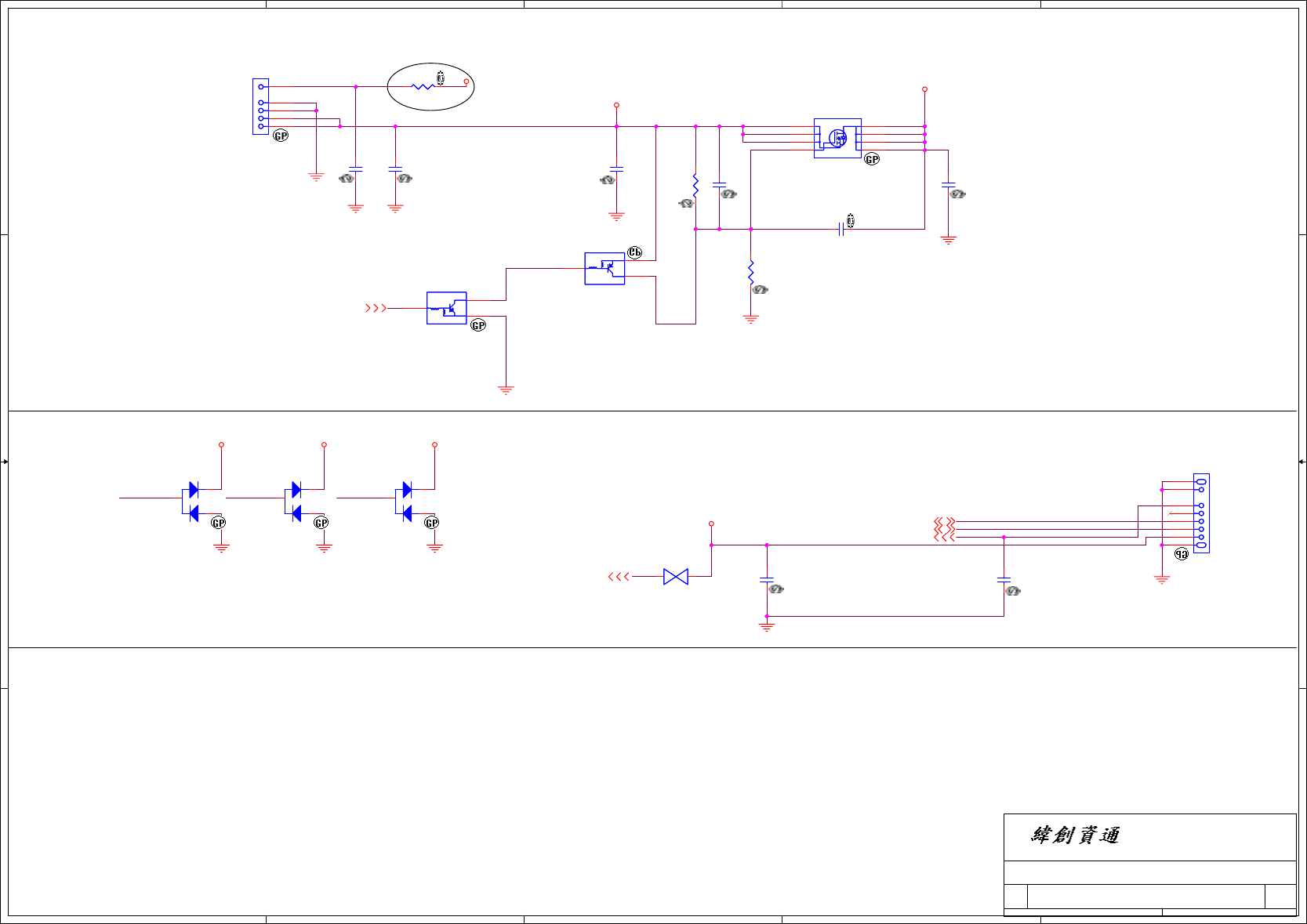Click the ground symbol below lower transistor
The height and width of the screenshot is (924, 1307).
[x=506, y=389]
